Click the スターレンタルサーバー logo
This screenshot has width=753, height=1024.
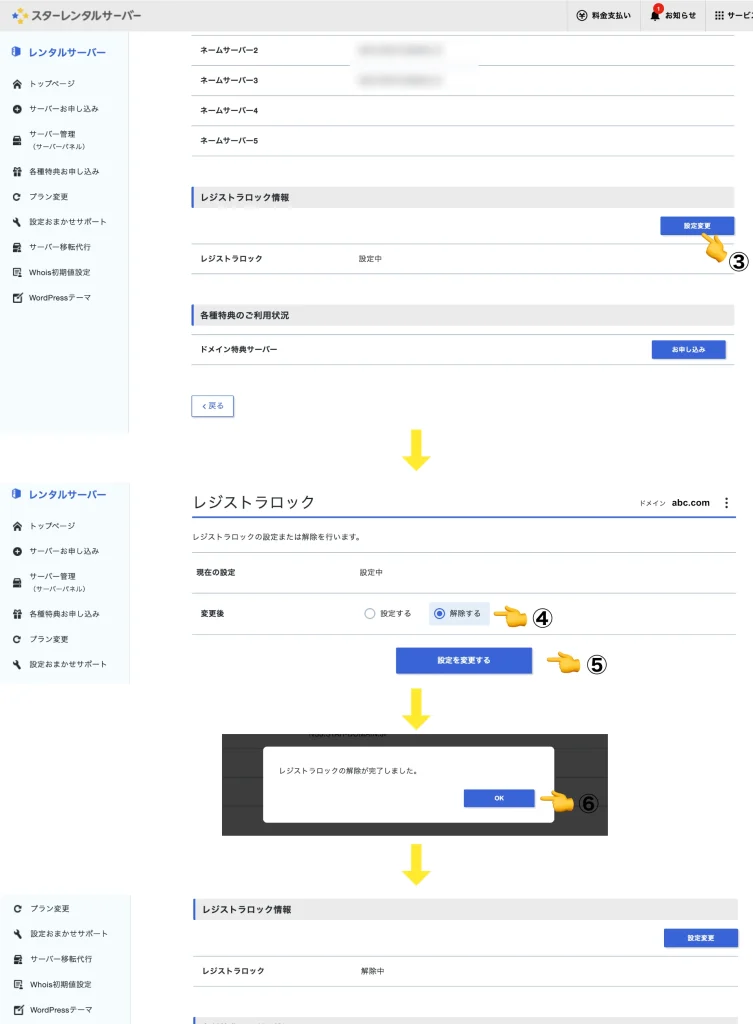(x=76, y=16)
